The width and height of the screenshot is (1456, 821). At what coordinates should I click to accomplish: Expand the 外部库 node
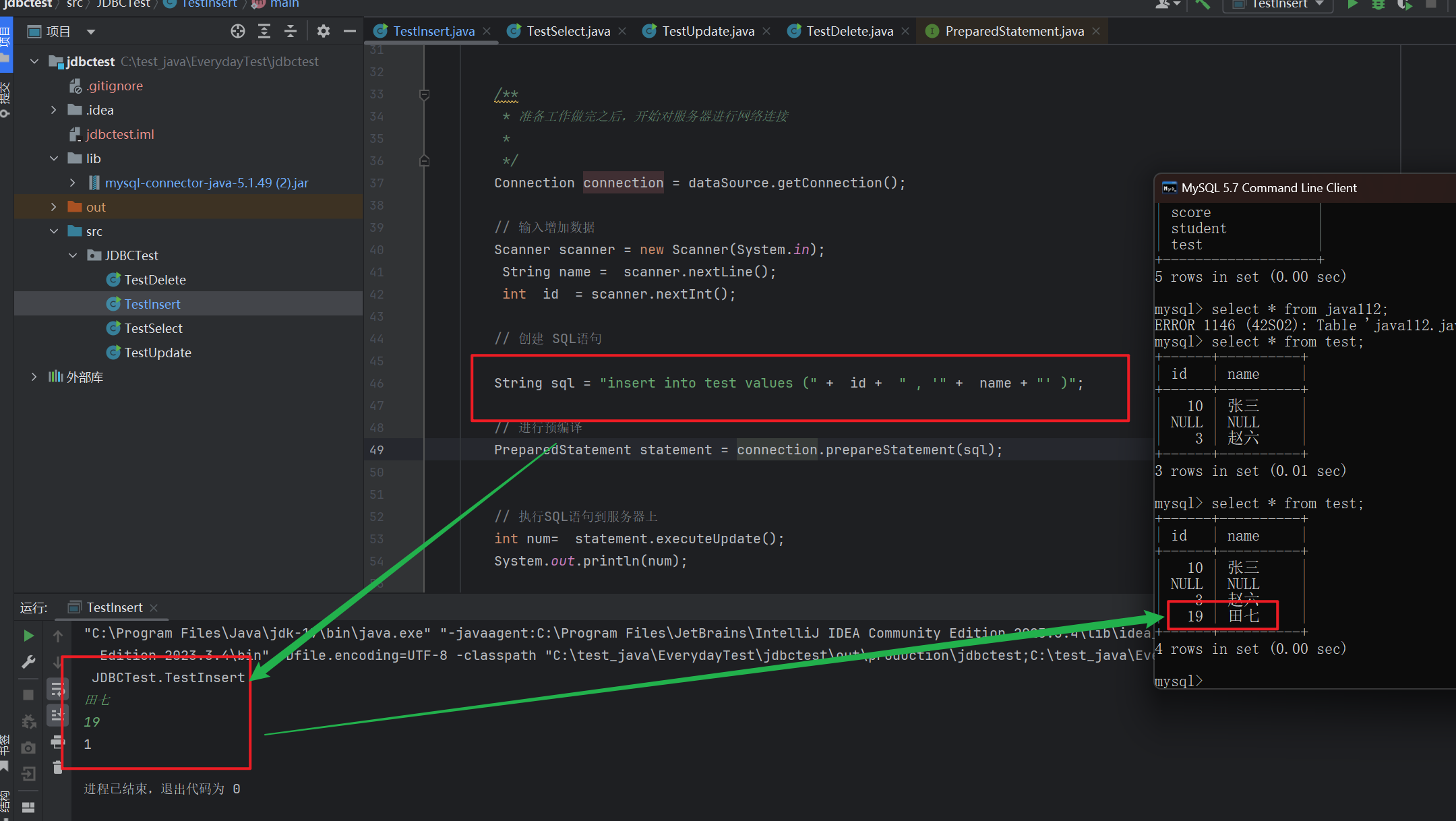[x=34, y=377]
